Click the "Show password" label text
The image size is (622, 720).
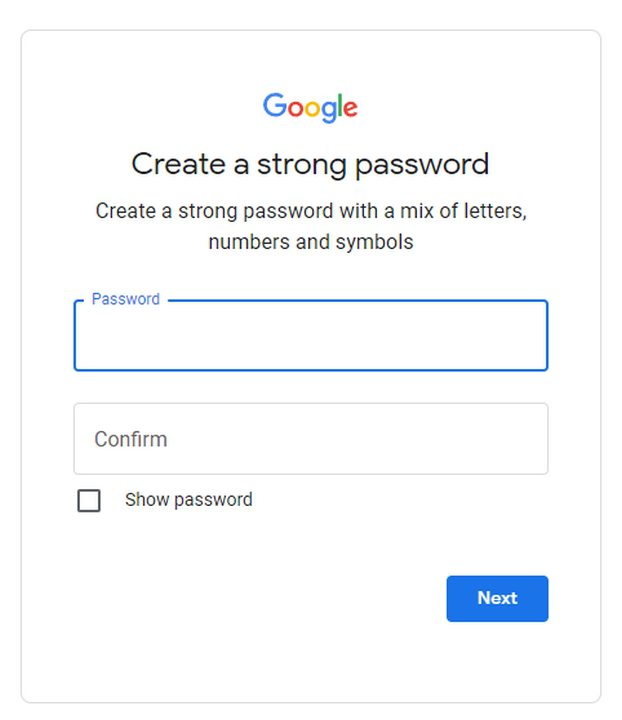click(188, 500)
